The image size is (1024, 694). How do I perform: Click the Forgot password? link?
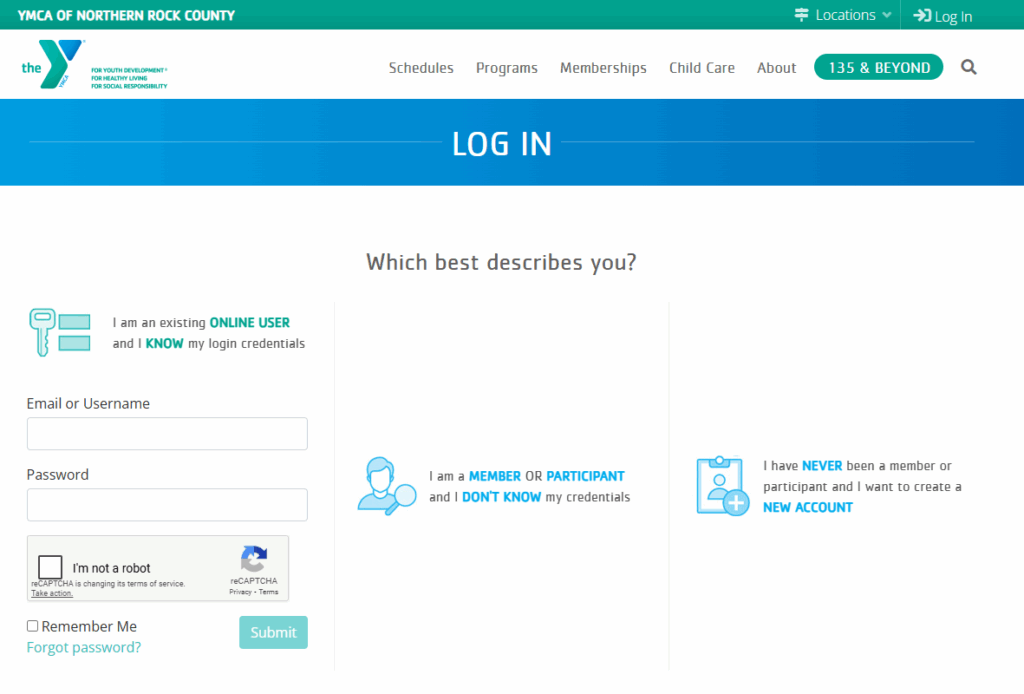pos(84,647)
